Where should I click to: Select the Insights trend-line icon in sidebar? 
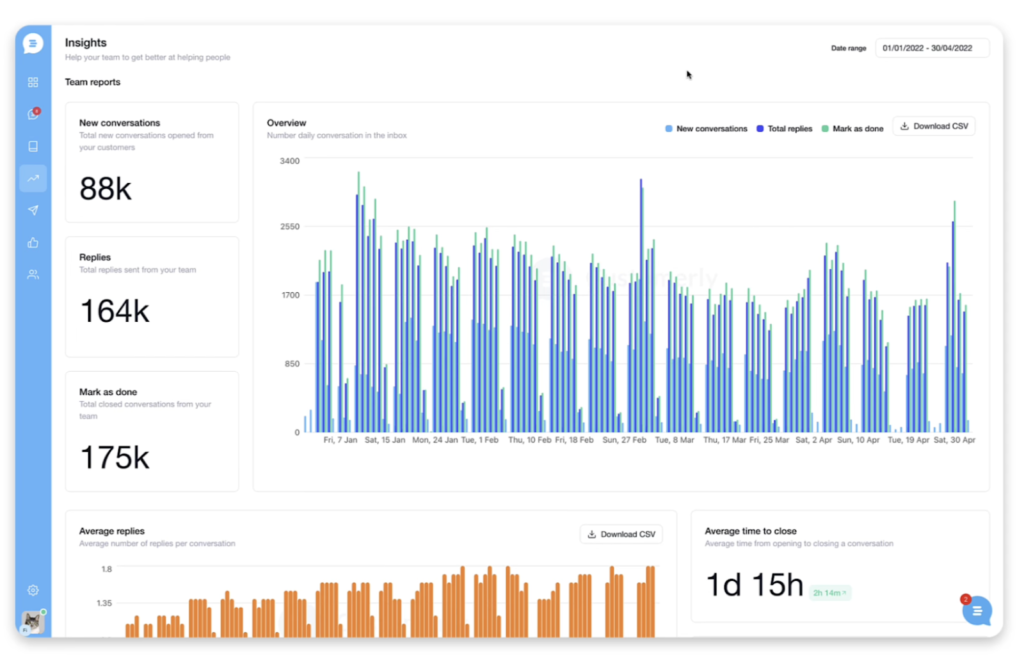pyautogui.click(x=33, y=178)
